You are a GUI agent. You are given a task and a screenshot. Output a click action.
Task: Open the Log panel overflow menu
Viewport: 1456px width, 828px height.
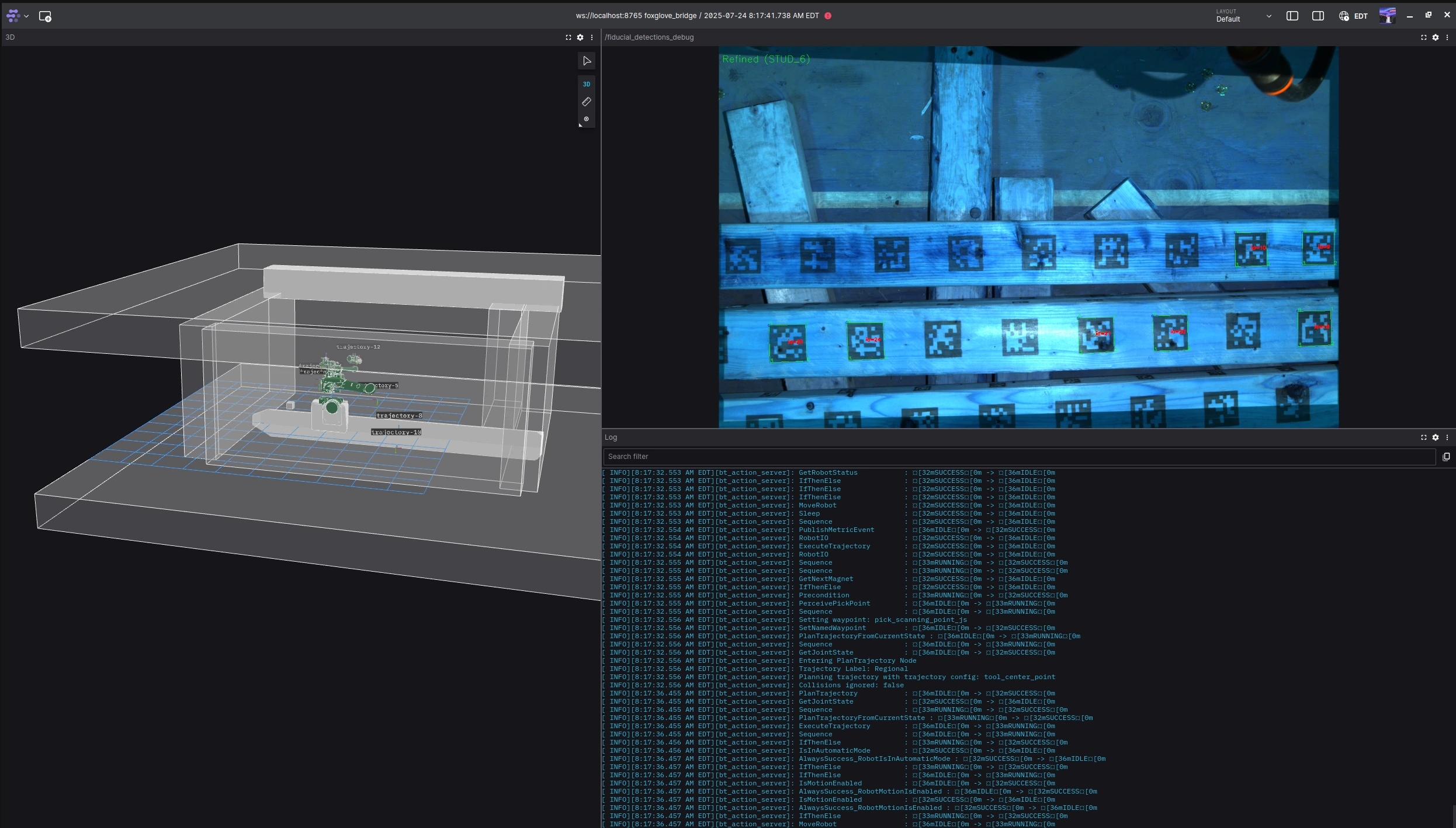coord(1447,437)
